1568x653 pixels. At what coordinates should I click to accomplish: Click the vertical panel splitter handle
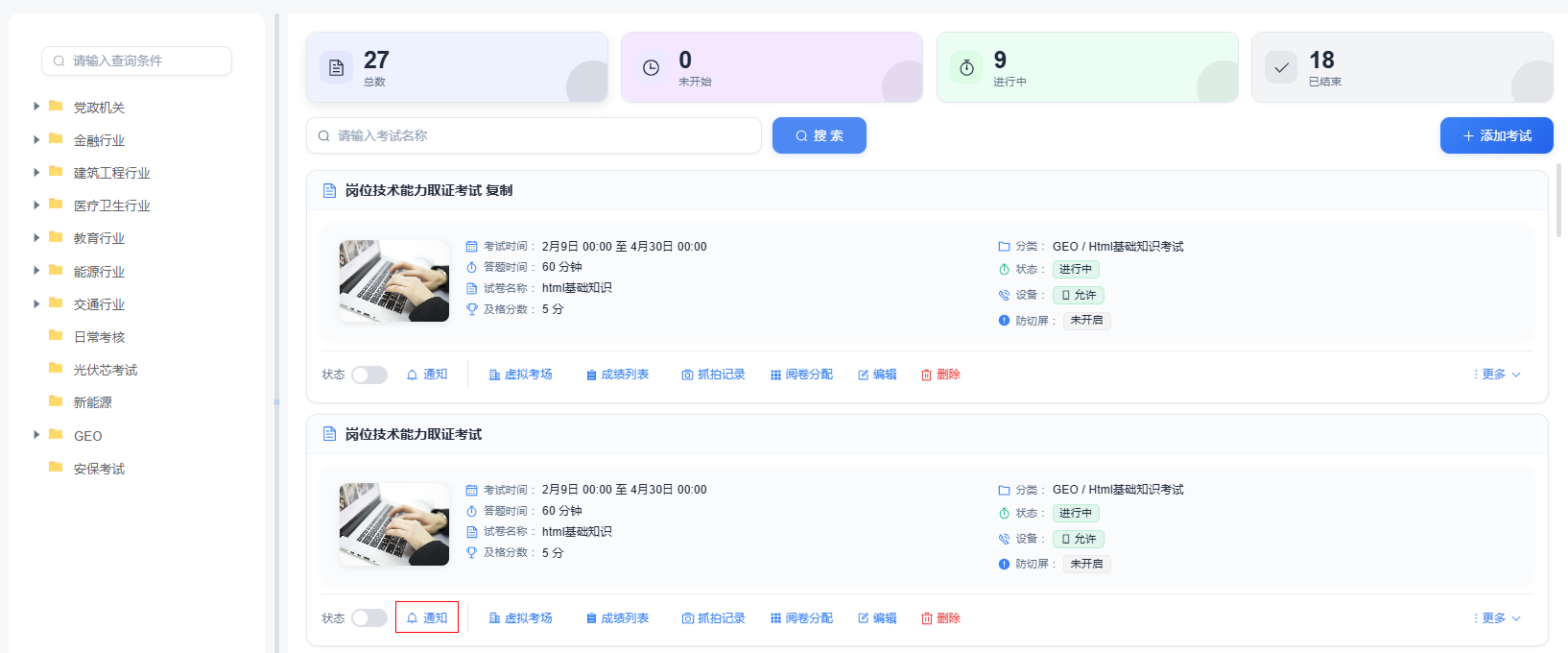coord(276,401)
